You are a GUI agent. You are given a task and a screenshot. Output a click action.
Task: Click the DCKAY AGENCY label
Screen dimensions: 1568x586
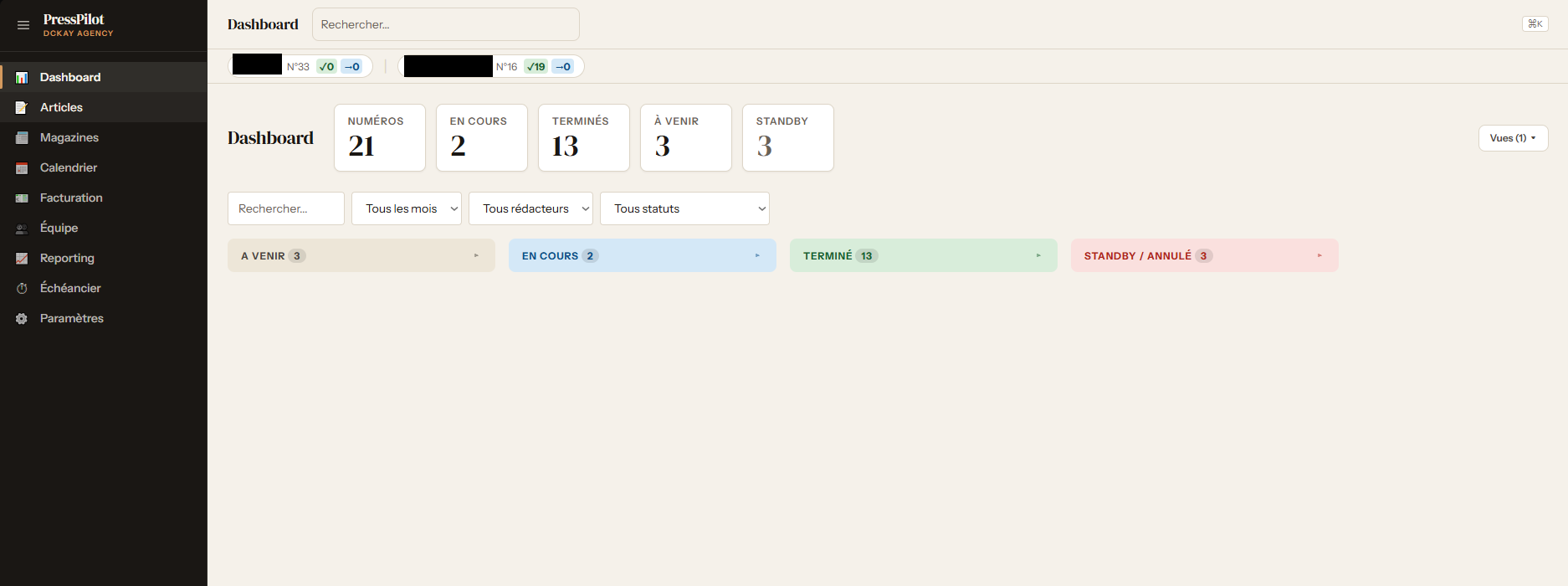click(78, 33)
